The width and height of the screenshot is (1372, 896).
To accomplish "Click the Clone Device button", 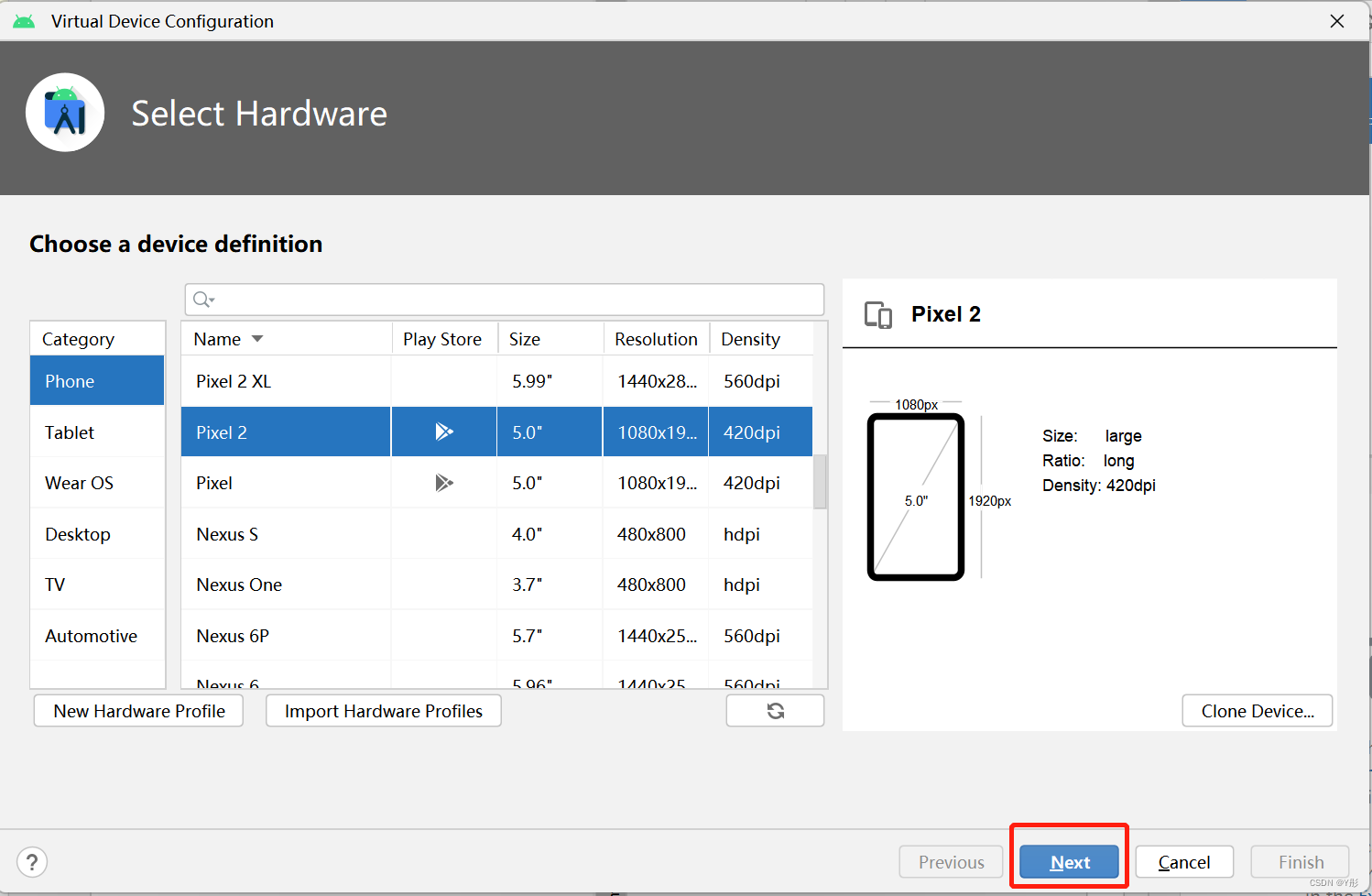I will (x=1257, y=710).
